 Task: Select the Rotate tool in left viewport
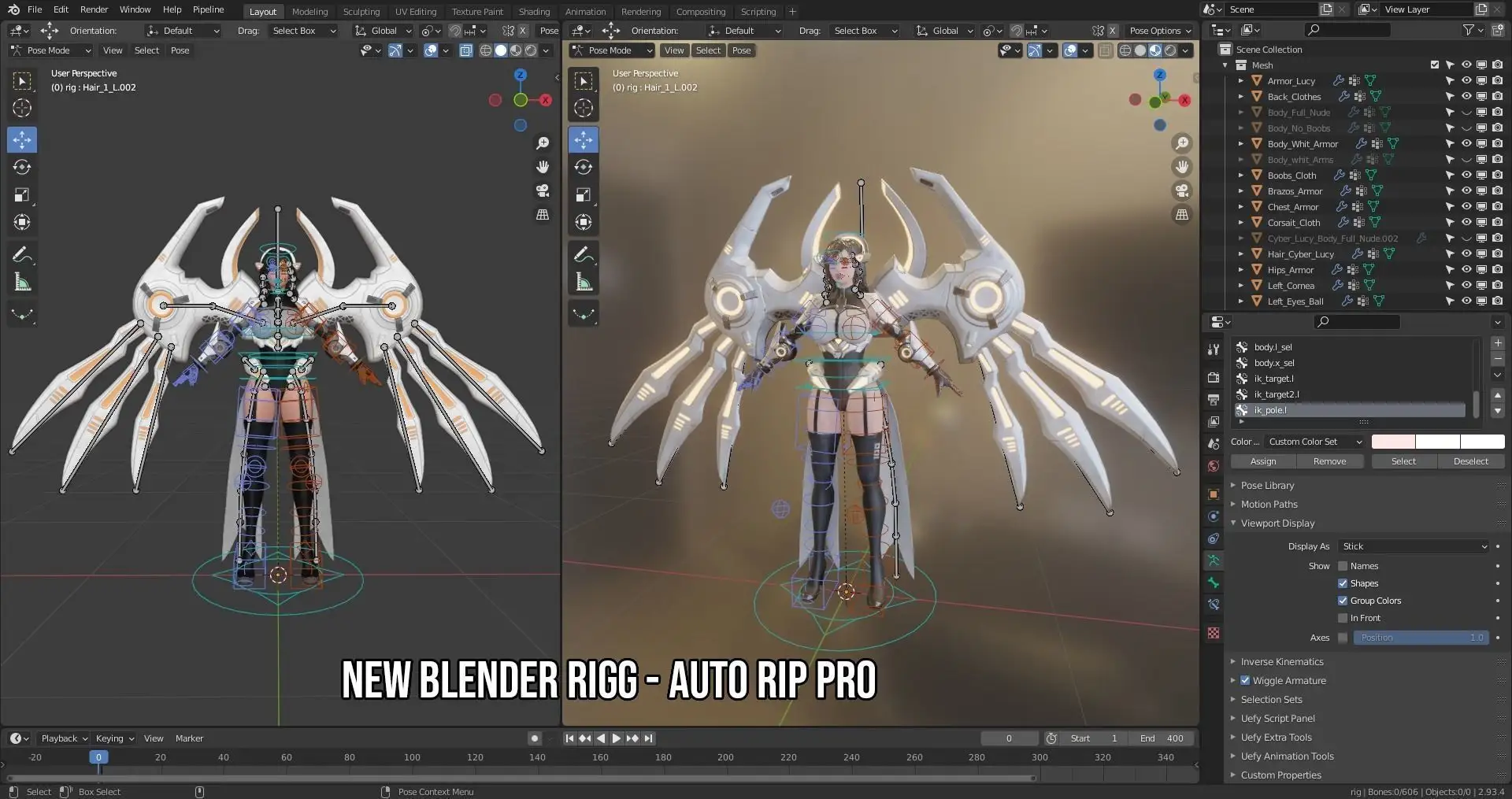pos(22,168)
